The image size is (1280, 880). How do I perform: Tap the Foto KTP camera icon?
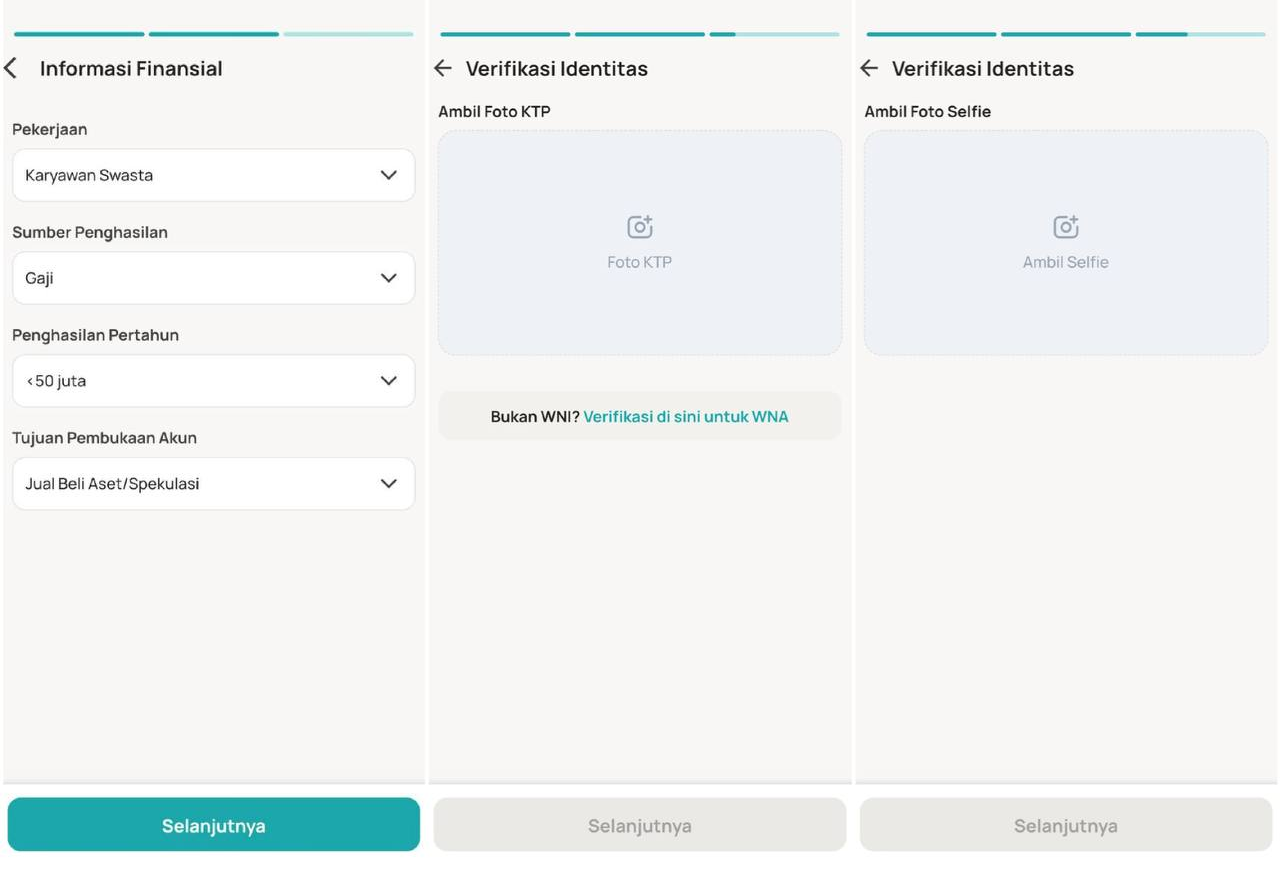coord(640,227)
